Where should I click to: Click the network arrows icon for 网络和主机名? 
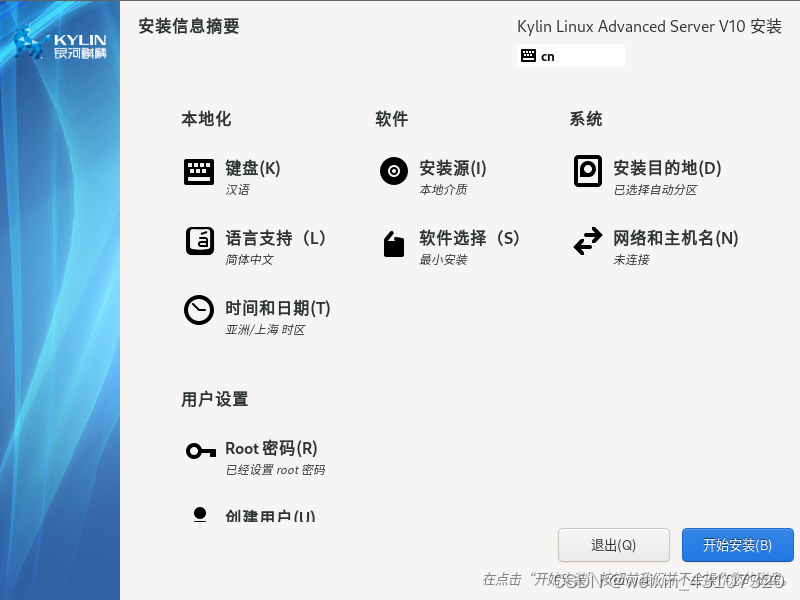click(588, 241)
